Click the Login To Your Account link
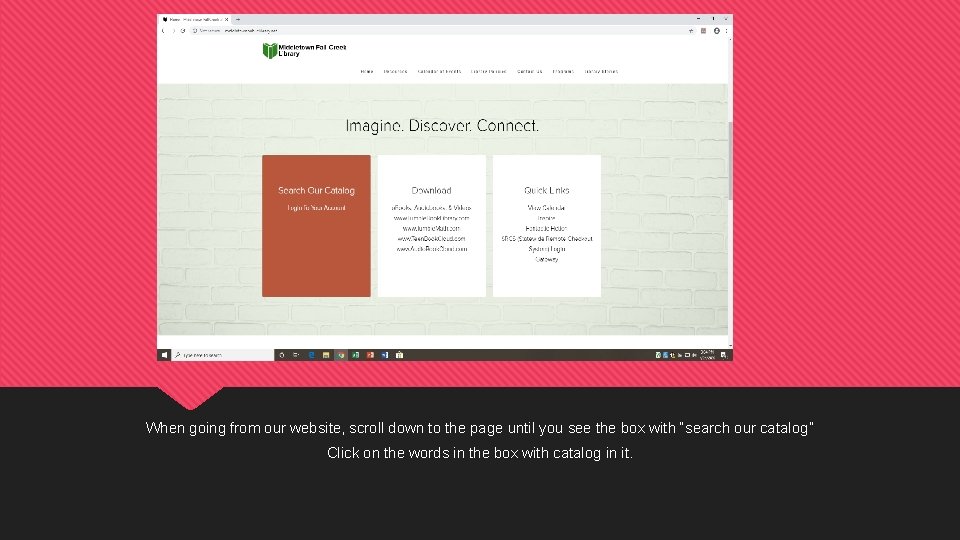960x540 pixels. [x=317, y=208]
